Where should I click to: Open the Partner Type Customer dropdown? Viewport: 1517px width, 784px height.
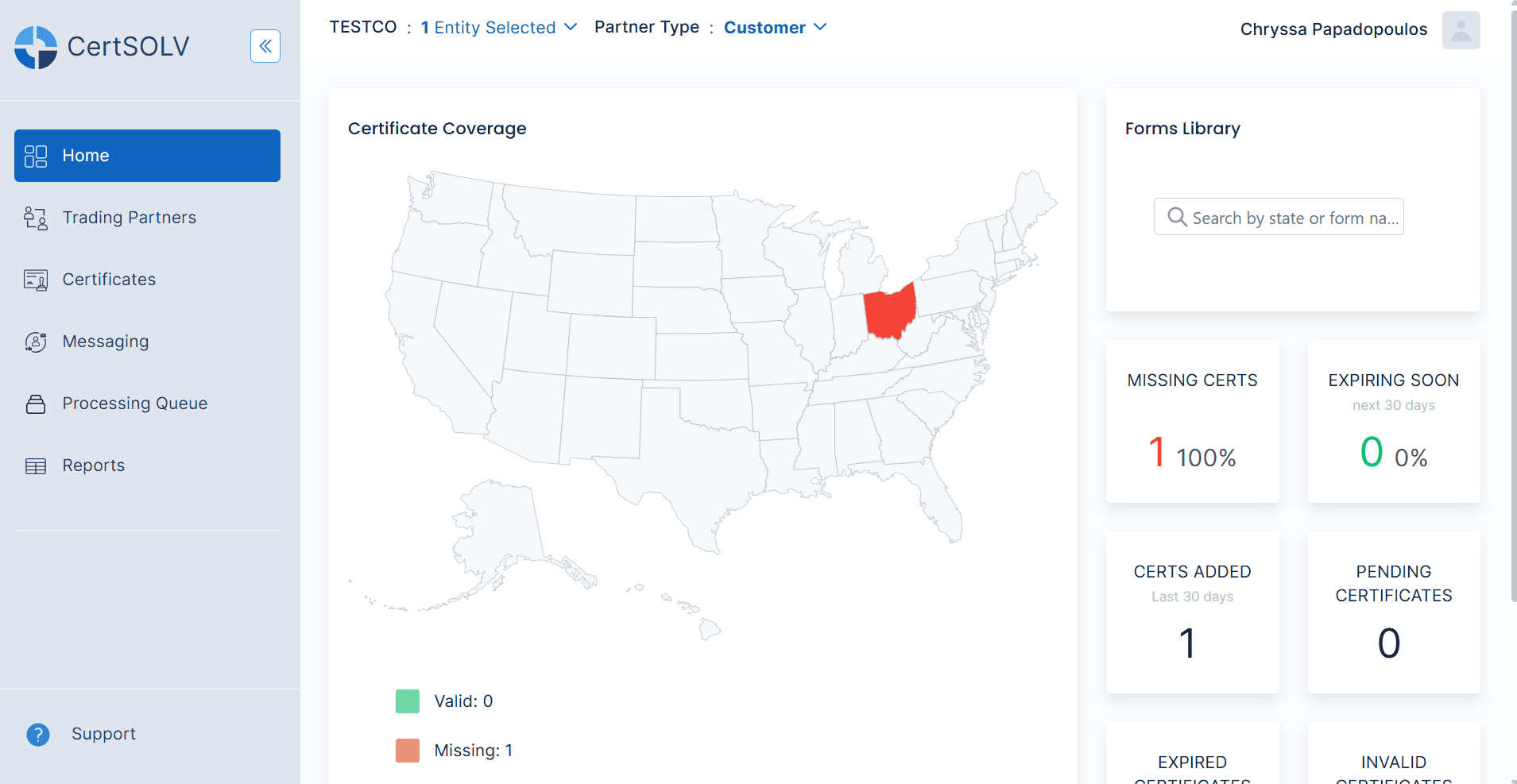coord(775,27)
